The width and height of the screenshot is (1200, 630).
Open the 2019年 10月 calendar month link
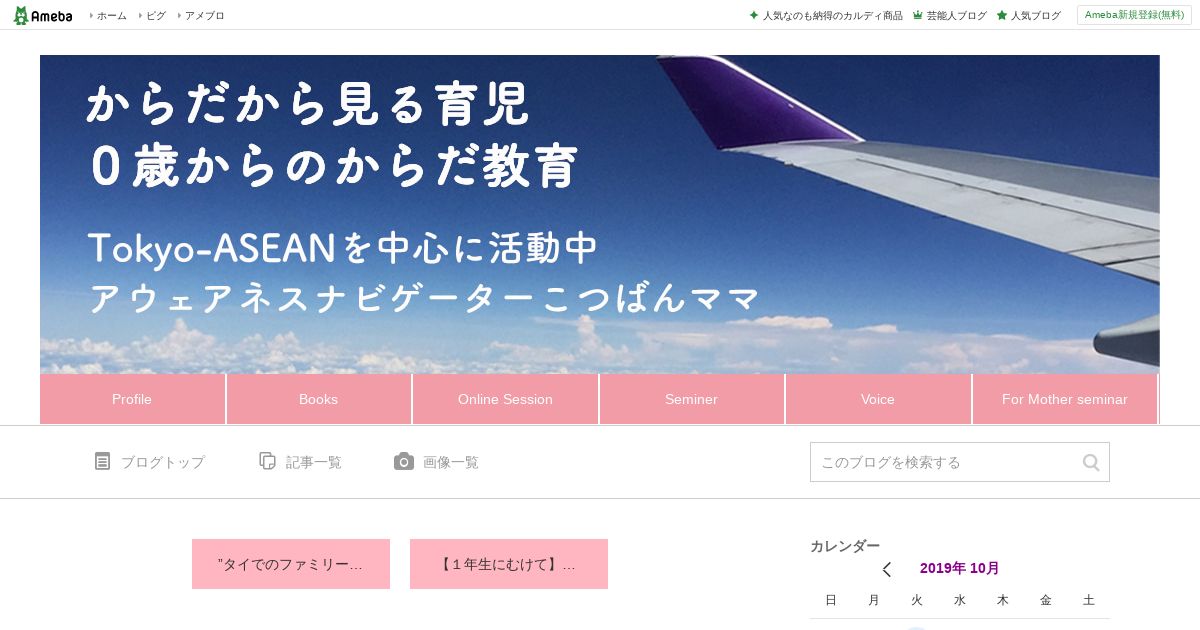pos(959,568)
